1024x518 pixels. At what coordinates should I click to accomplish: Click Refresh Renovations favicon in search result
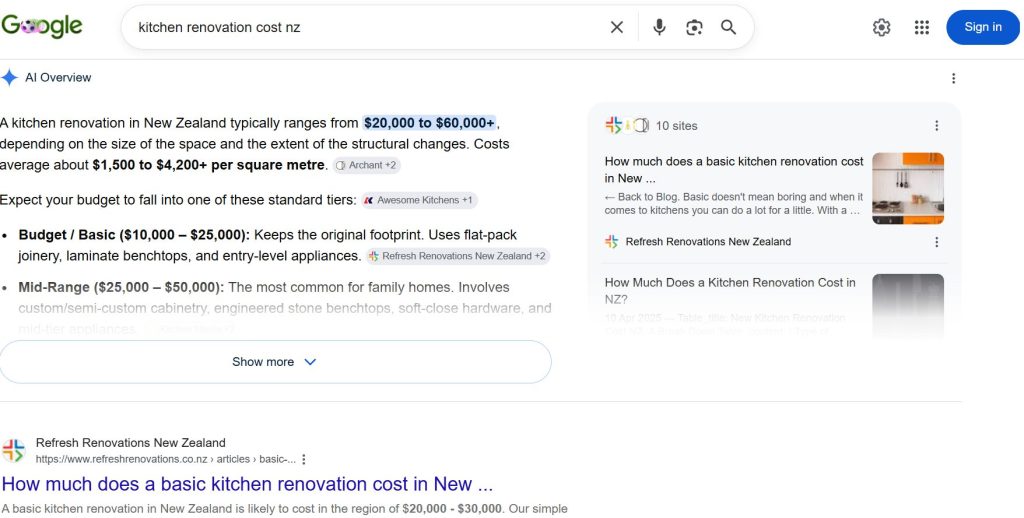[14, 450]
